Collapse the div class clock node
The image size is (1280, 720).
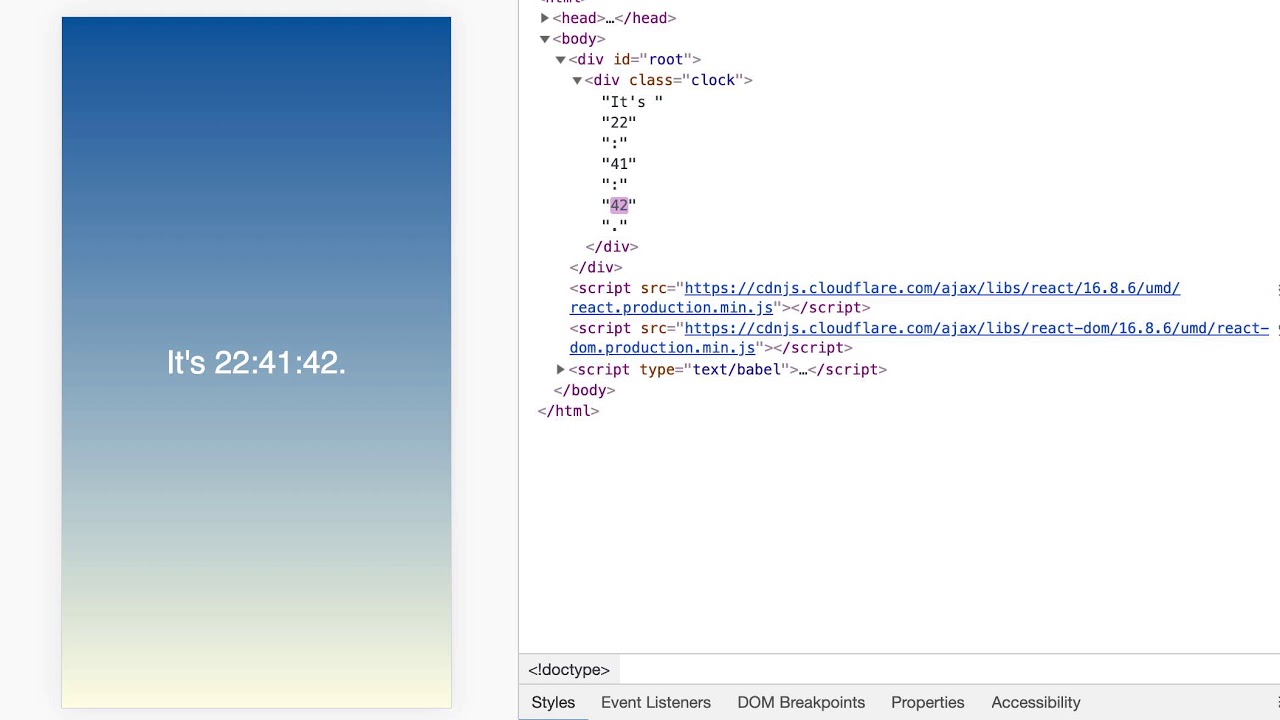pos(577,80)
